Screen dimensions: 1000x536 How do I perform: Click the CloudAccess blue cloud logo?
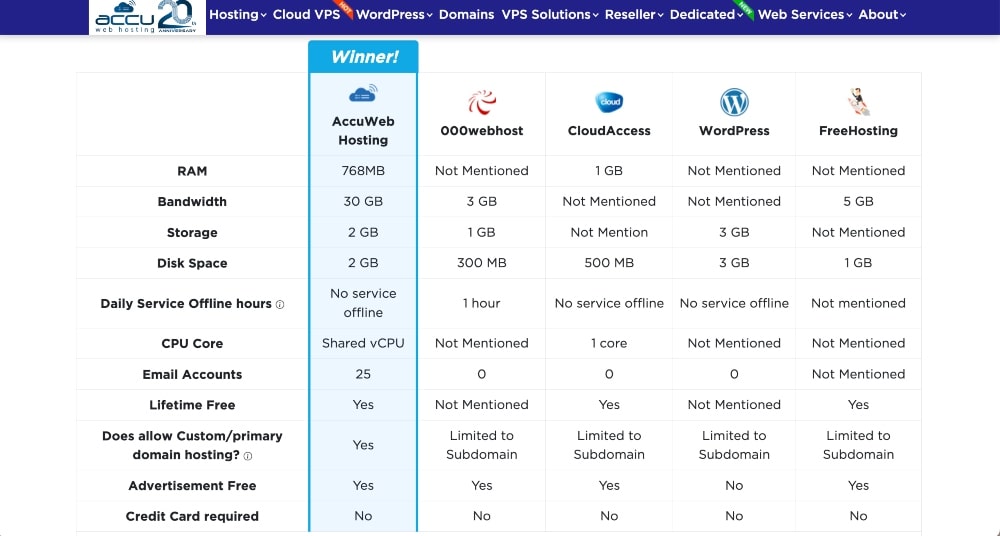tap(609, 101)
